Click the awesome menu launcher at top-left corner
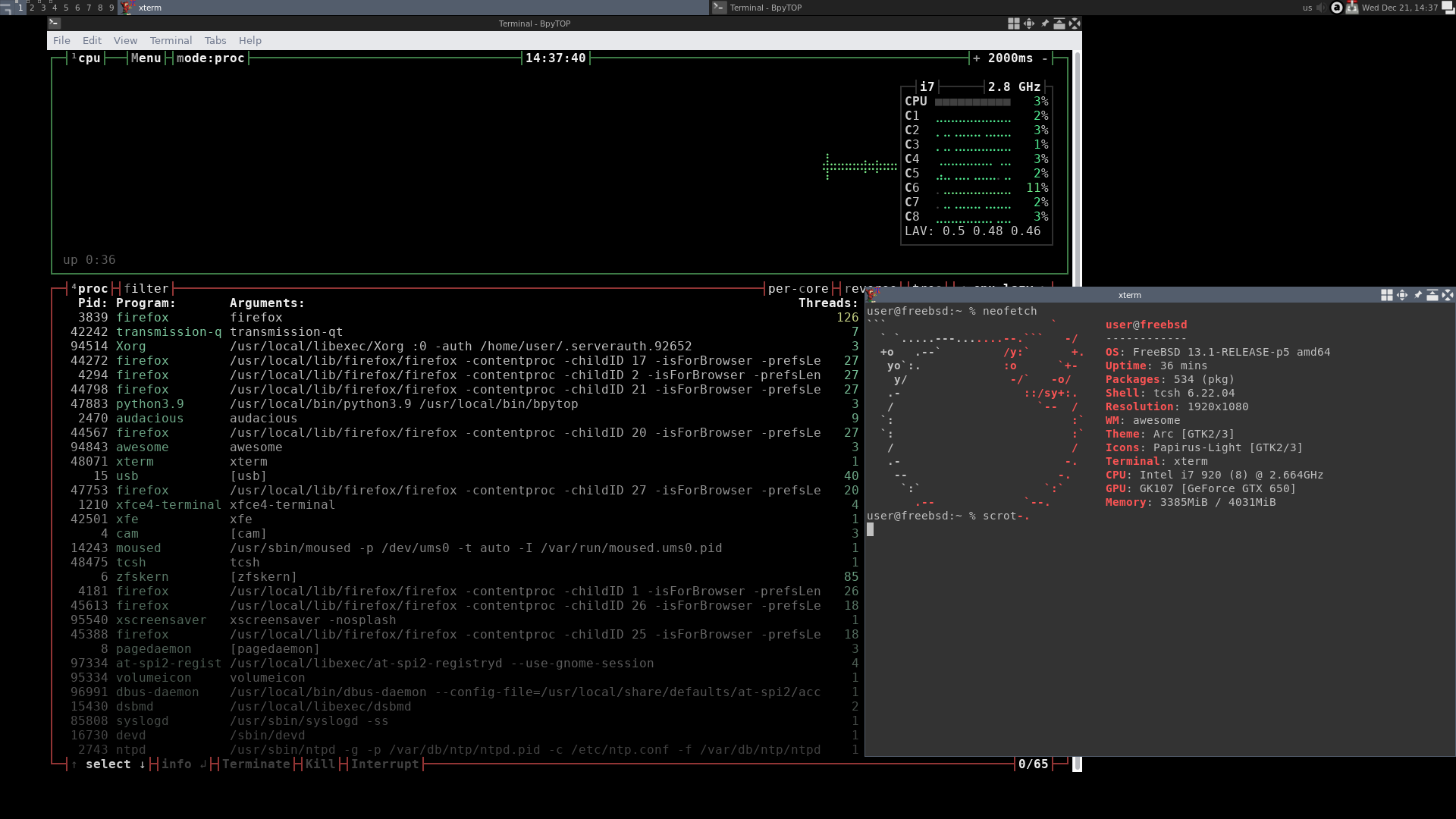The height and width of the screenshot is (819, 1456). [6, 8]
